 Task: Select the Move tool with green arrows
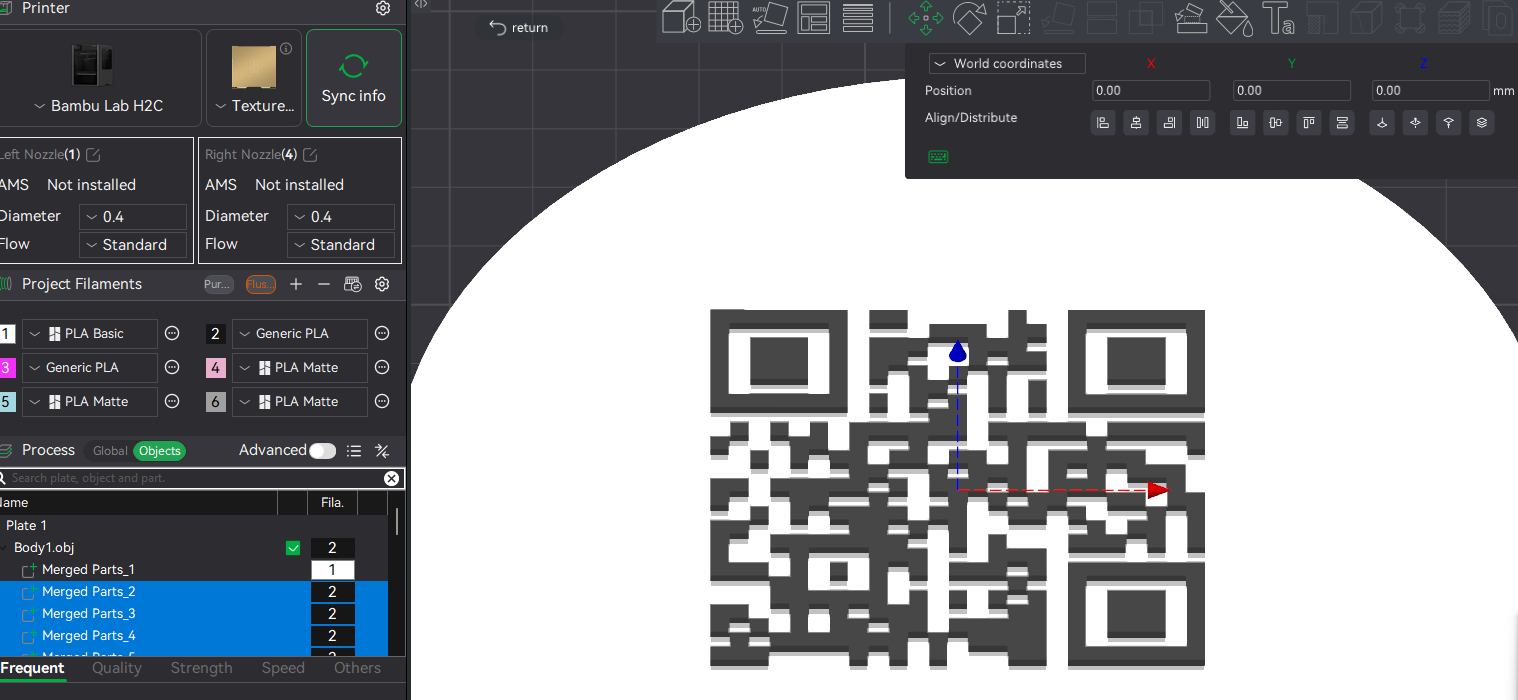pos(926,17)
